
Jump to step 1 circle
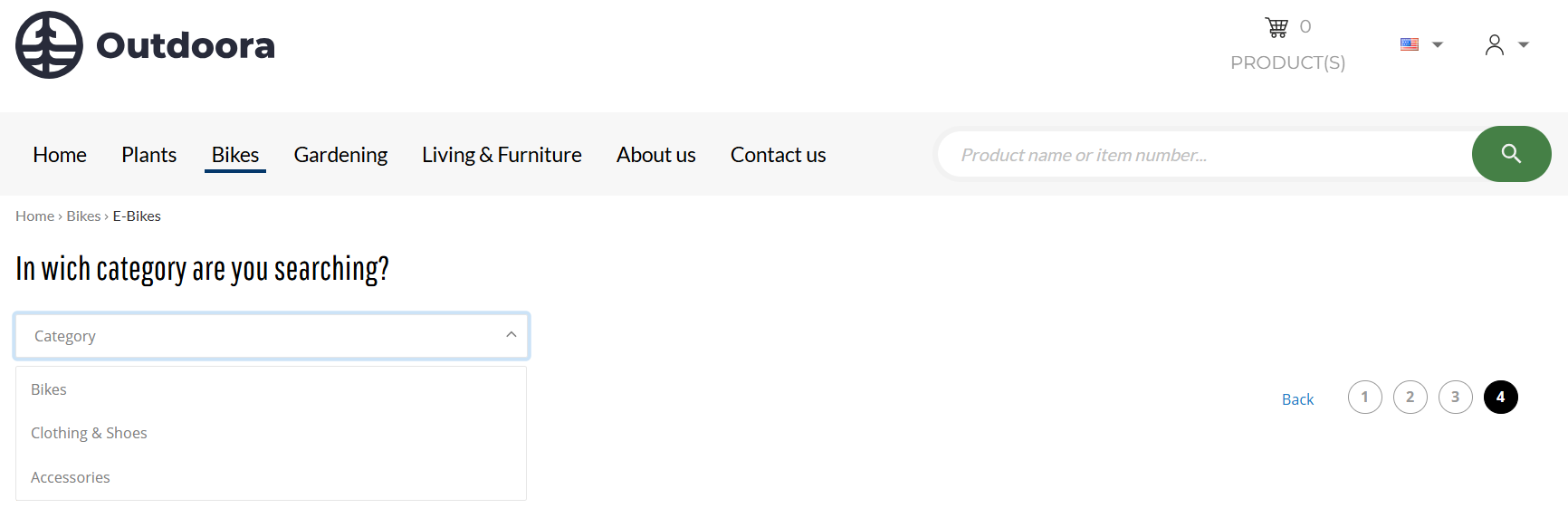click(1365, 397)
